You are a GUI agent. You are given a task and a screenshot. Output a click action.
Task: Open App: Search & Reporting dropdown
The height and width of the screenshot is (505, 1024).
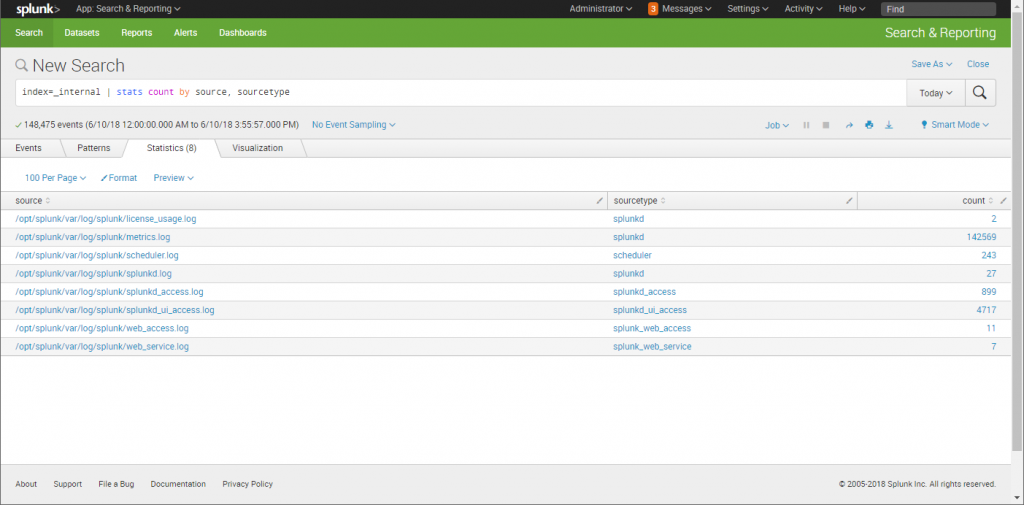click(x=128, y=9)
